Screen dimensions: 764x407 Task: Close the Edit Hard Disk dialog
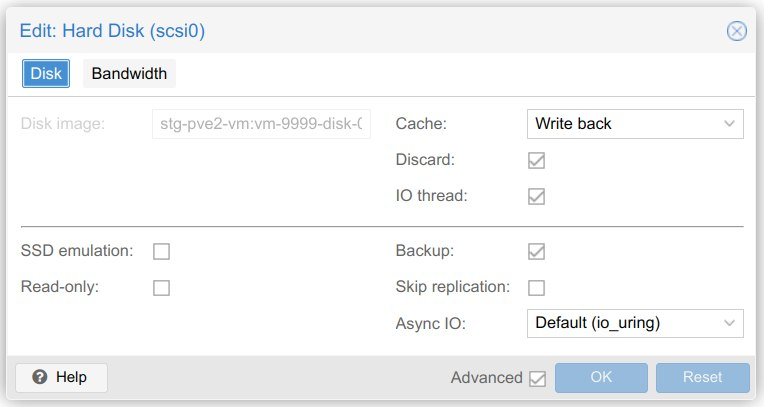(x=736, y=31)
